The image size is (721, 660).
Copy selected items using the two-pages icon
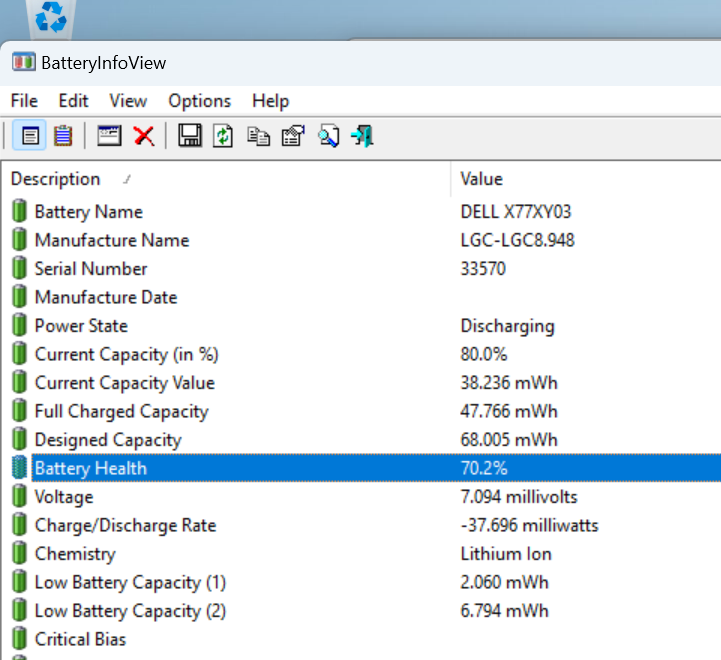[x=258, y=137]
